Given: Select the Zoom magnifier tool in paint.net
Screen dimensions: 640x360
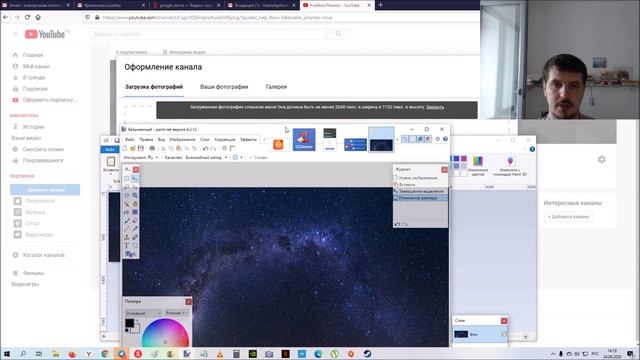Looking at the screenshot, I should point(135,195).
